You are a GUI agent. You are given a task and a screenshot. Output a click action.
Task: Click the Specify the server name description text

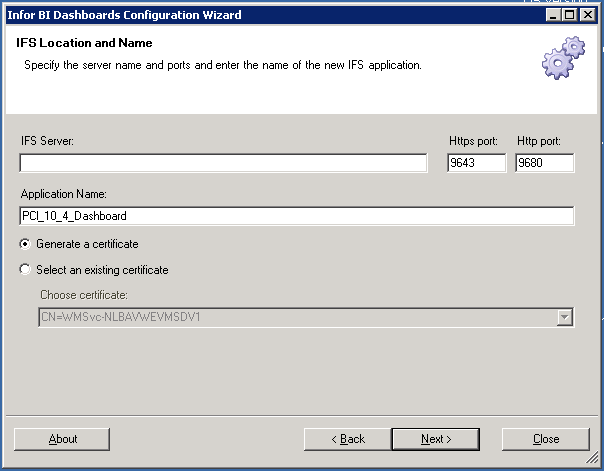point(223,65)
